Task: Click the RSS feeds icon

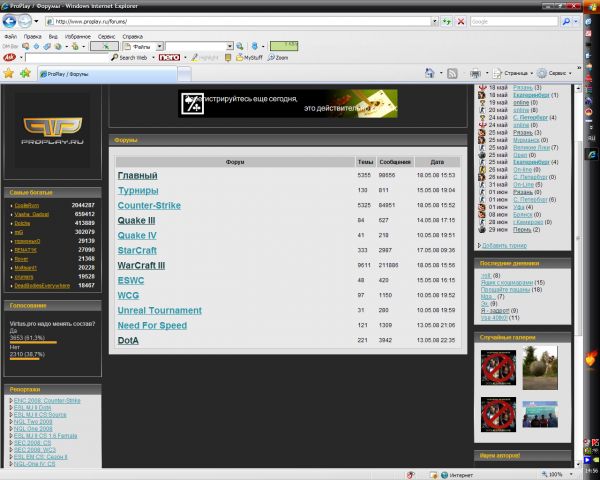Action: click(x=452, y=73)
